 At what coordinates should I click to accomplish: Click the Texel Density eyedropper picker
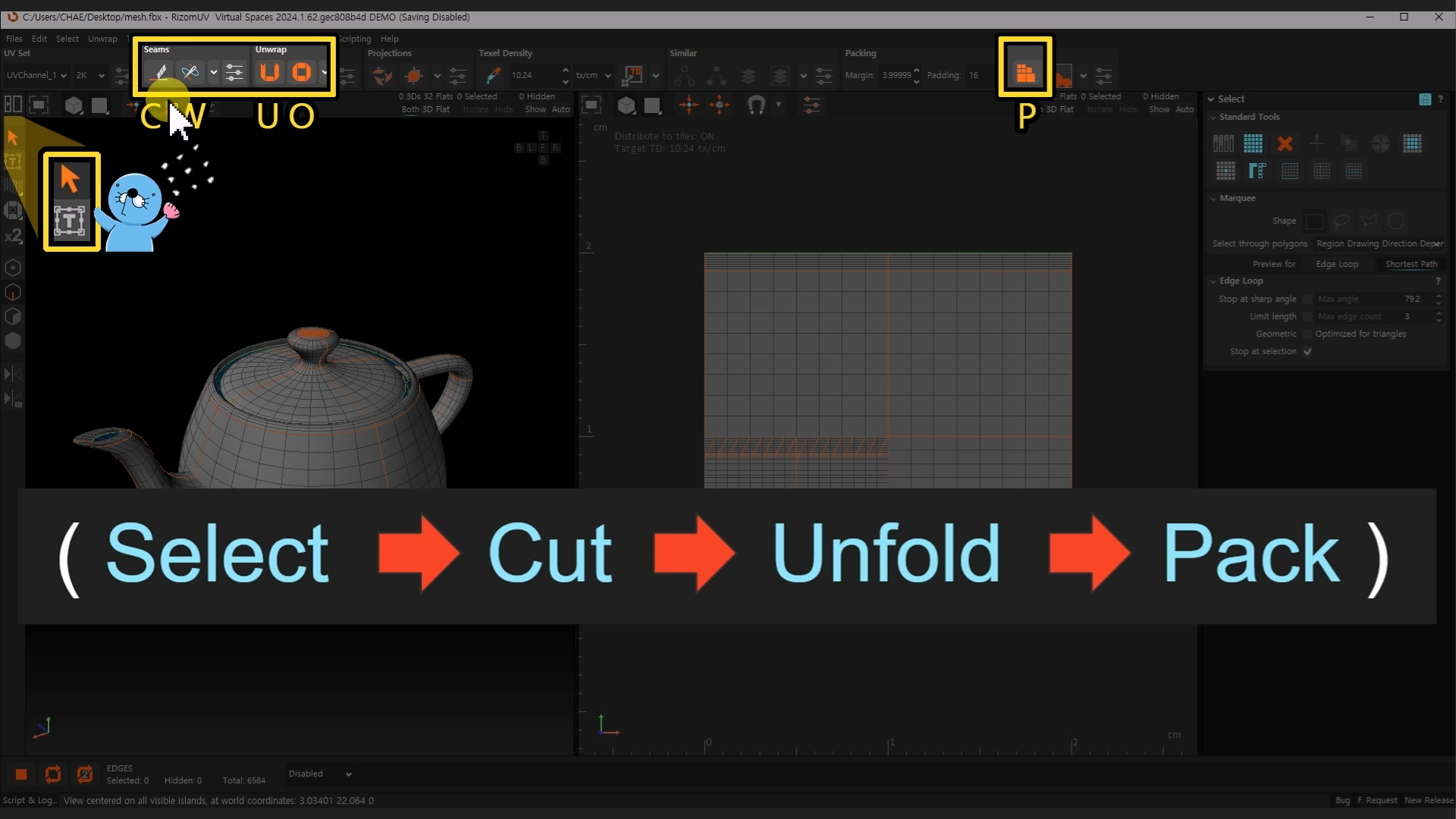pos(493,75)
